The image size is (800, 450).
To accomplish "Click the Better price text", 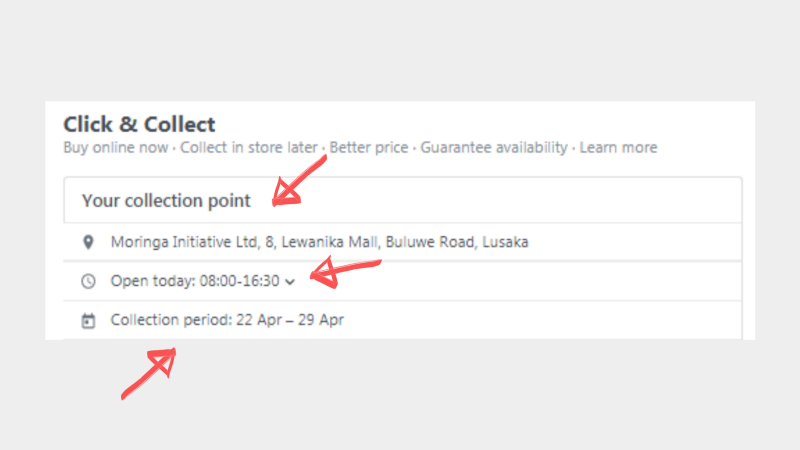I will click(369, 148).
